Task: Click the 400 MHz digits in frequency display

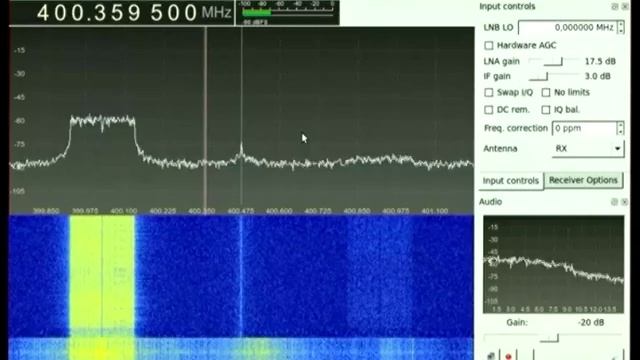Action: (60, 13)
